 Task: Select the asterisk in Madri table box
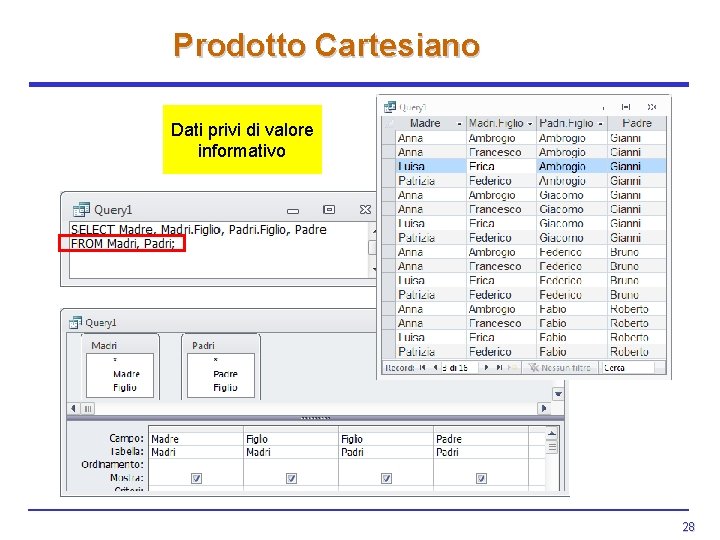pyautogui.click(x=115, y=360)
